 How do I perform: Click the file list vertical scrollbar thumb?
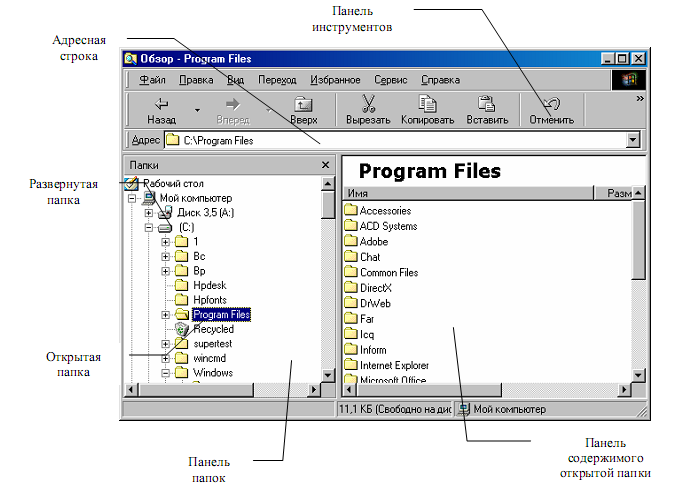pyautogui.click(x=638, y=240)
